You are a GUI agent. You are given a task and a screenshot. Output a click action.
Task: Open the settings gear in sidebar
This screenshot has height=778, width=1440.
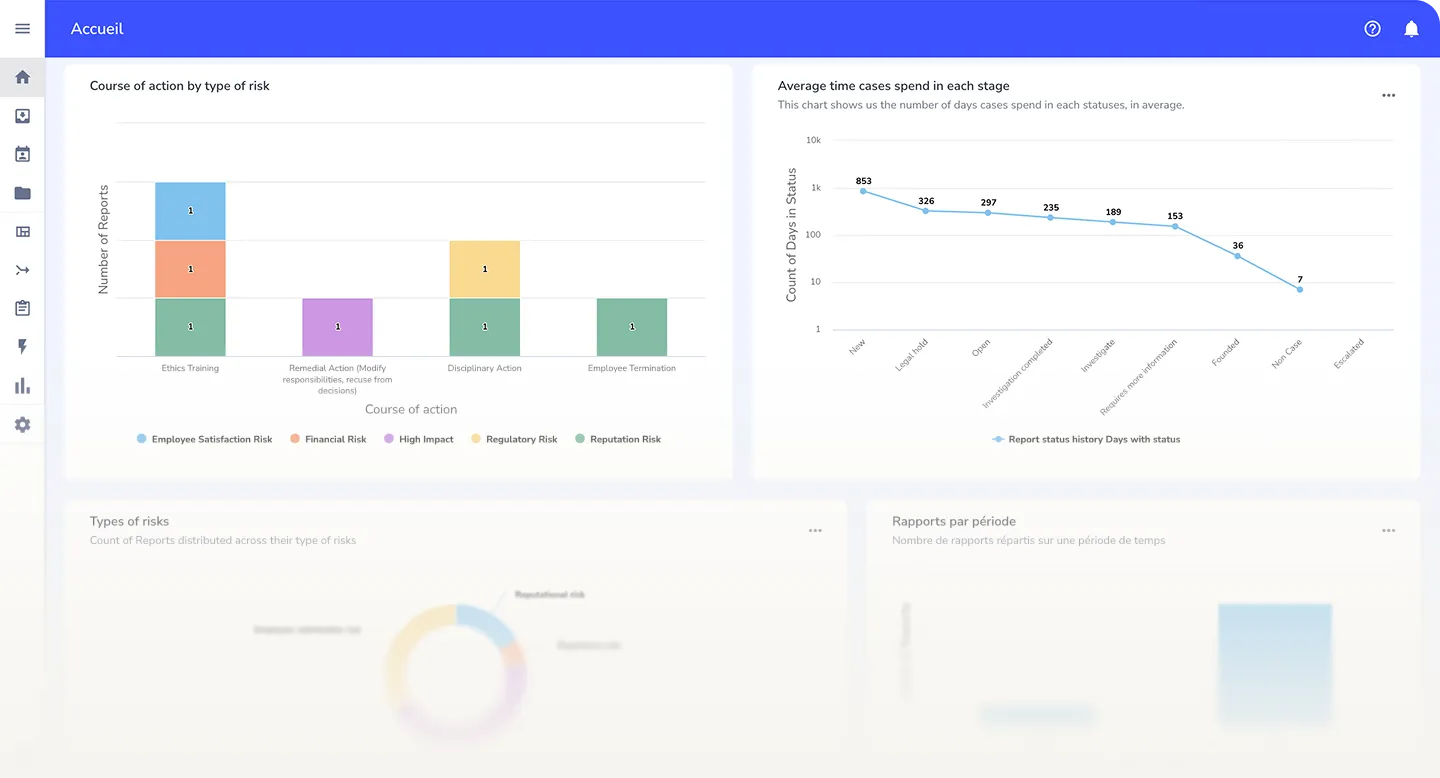click(x=22, y=425)
